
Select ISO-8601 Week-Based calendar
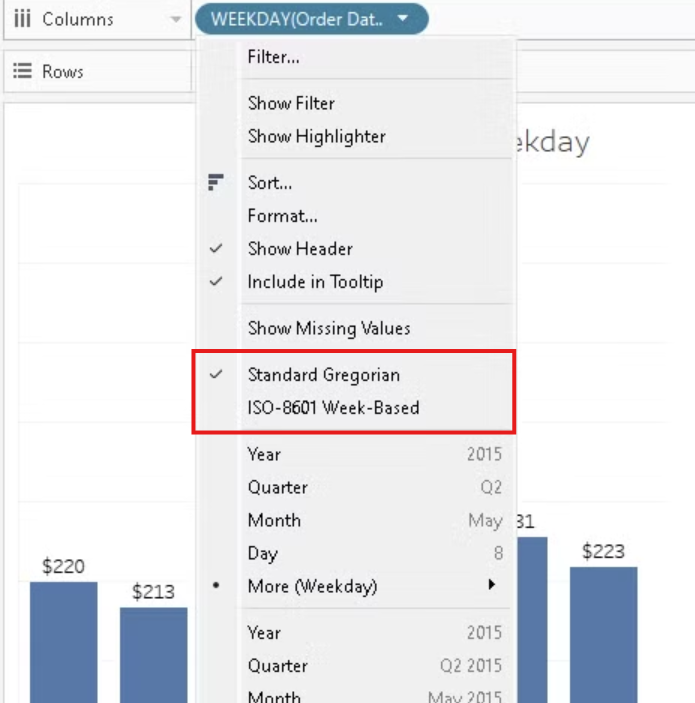pyautogui.click(x=333, y=408)
